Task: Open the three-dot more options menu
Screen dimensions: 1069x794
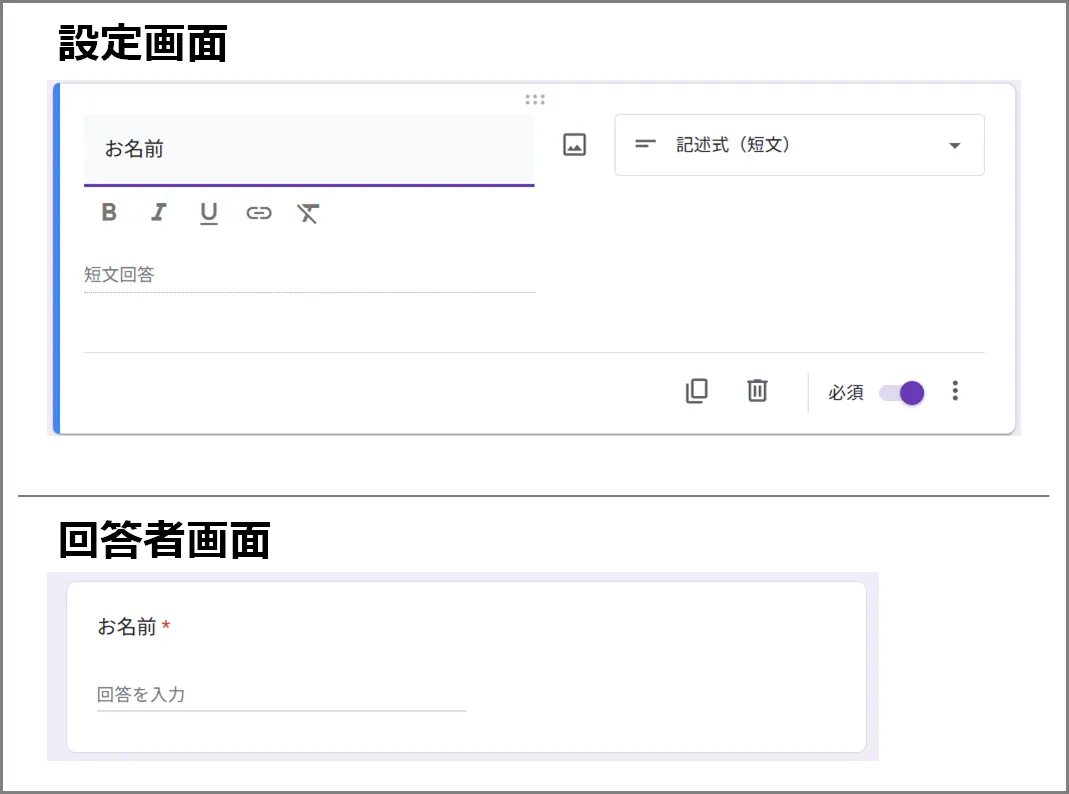Action: pos(955,391)
